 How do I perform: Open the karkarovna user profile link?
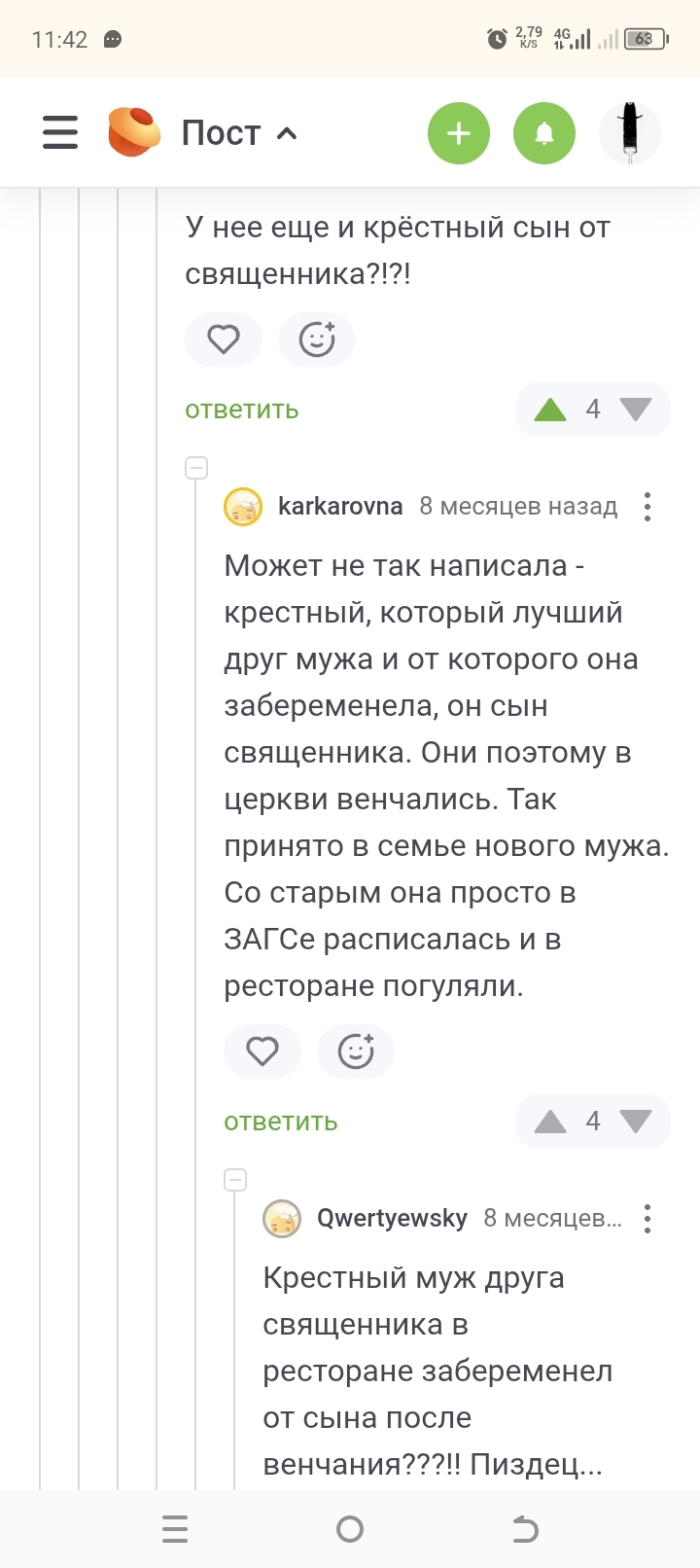coord(340,507)
